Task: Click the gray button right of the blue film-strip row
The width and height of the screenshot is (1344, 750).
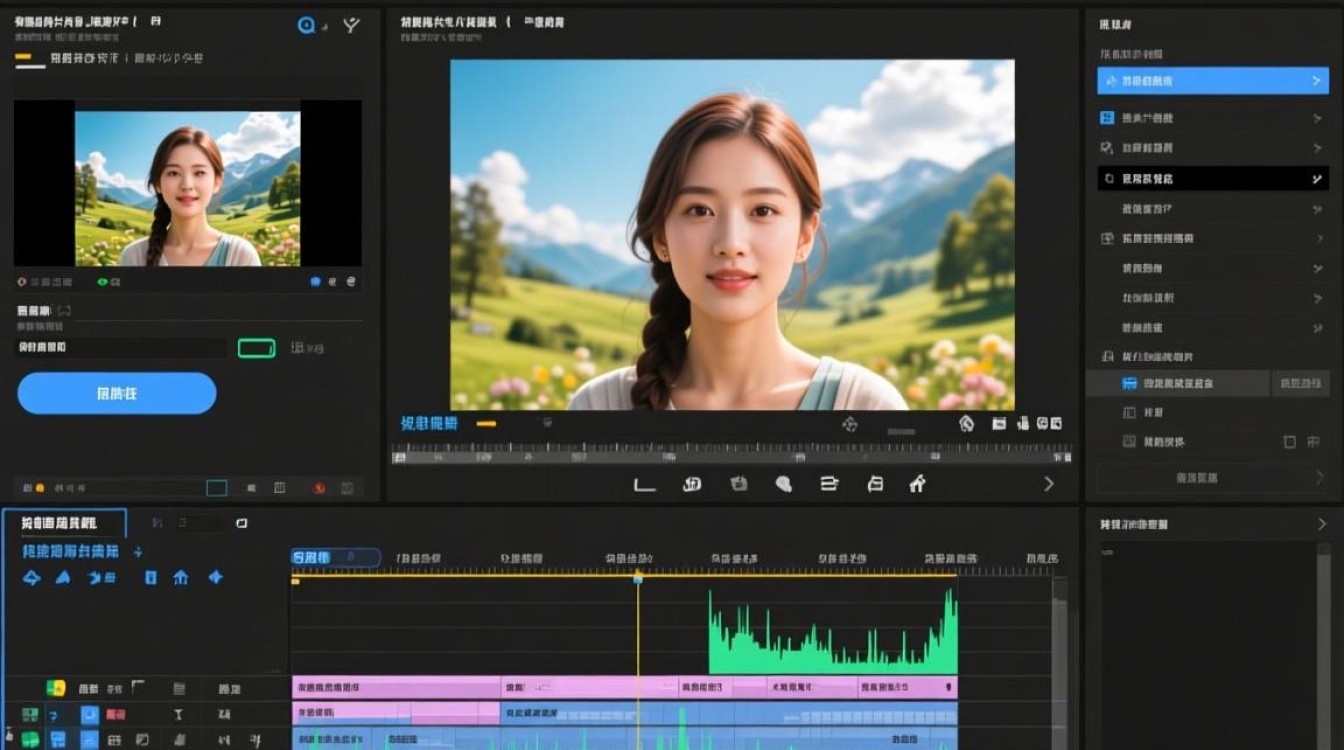Action: pos(1300,383)
